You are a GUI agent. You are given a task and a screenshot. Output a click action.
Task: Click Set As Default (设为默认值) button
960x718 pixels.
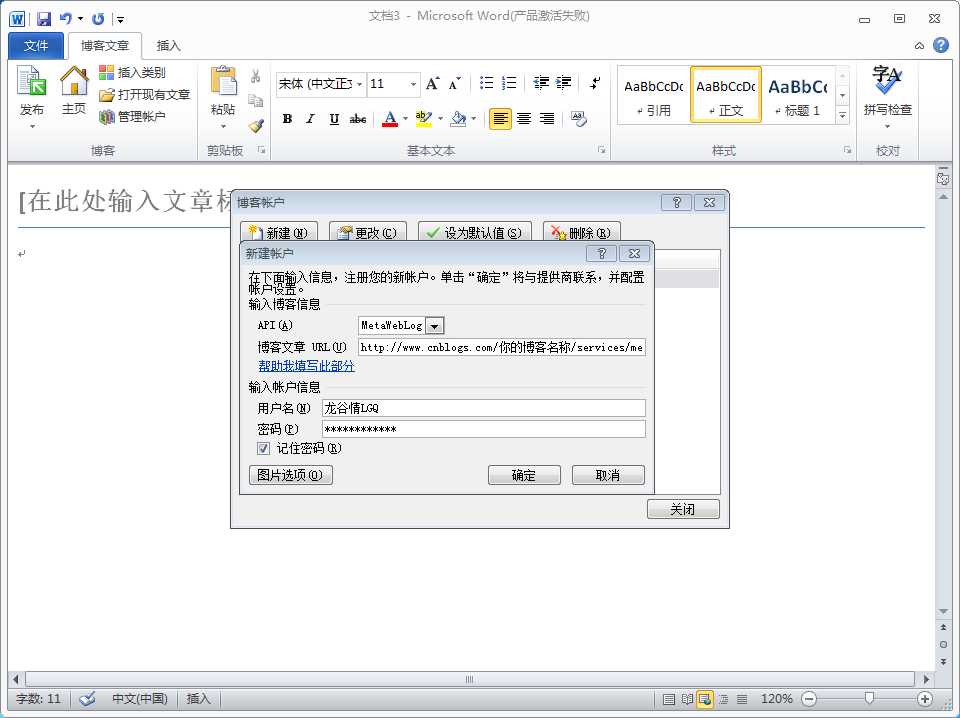point(474,233)
